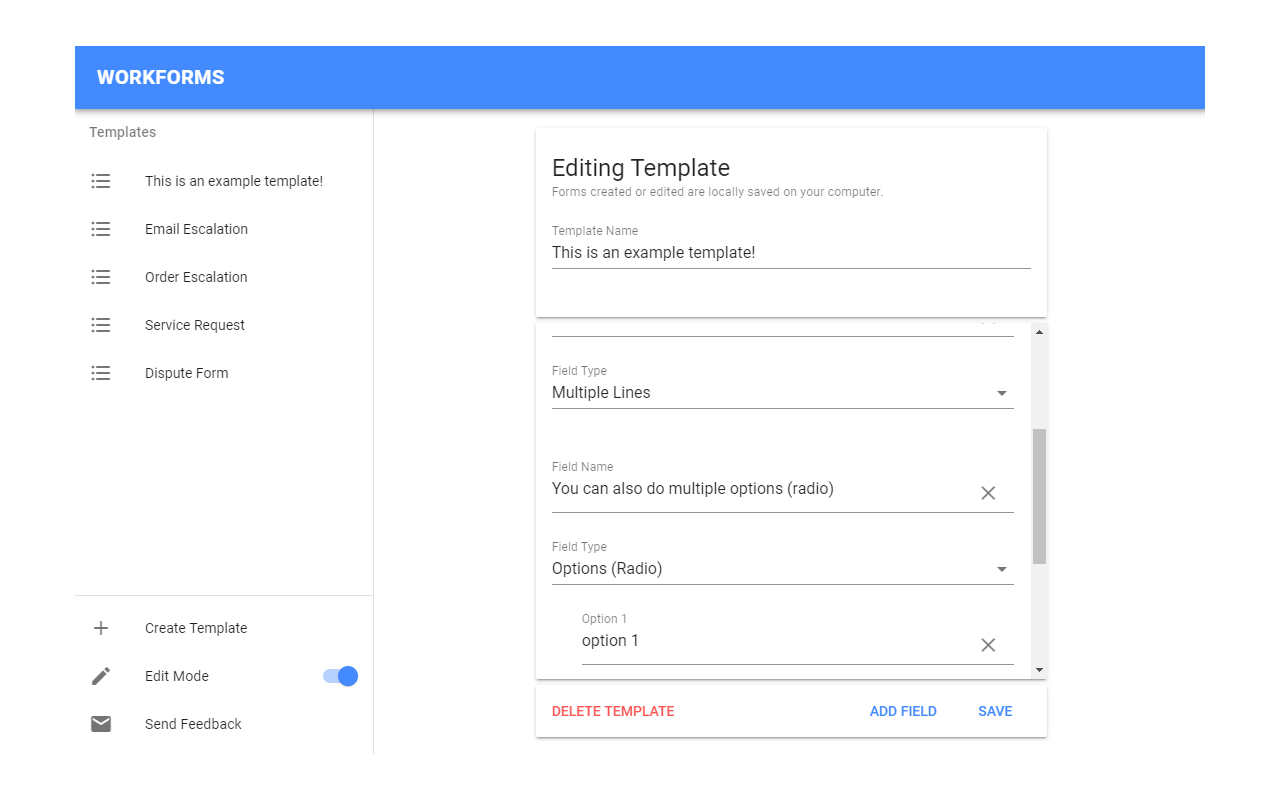The width and height of the screenshot is (1280, 800).
Task: Click the list icon beside 'This is an example template!'
Action: pyautogui.click(x=100, y=181)
